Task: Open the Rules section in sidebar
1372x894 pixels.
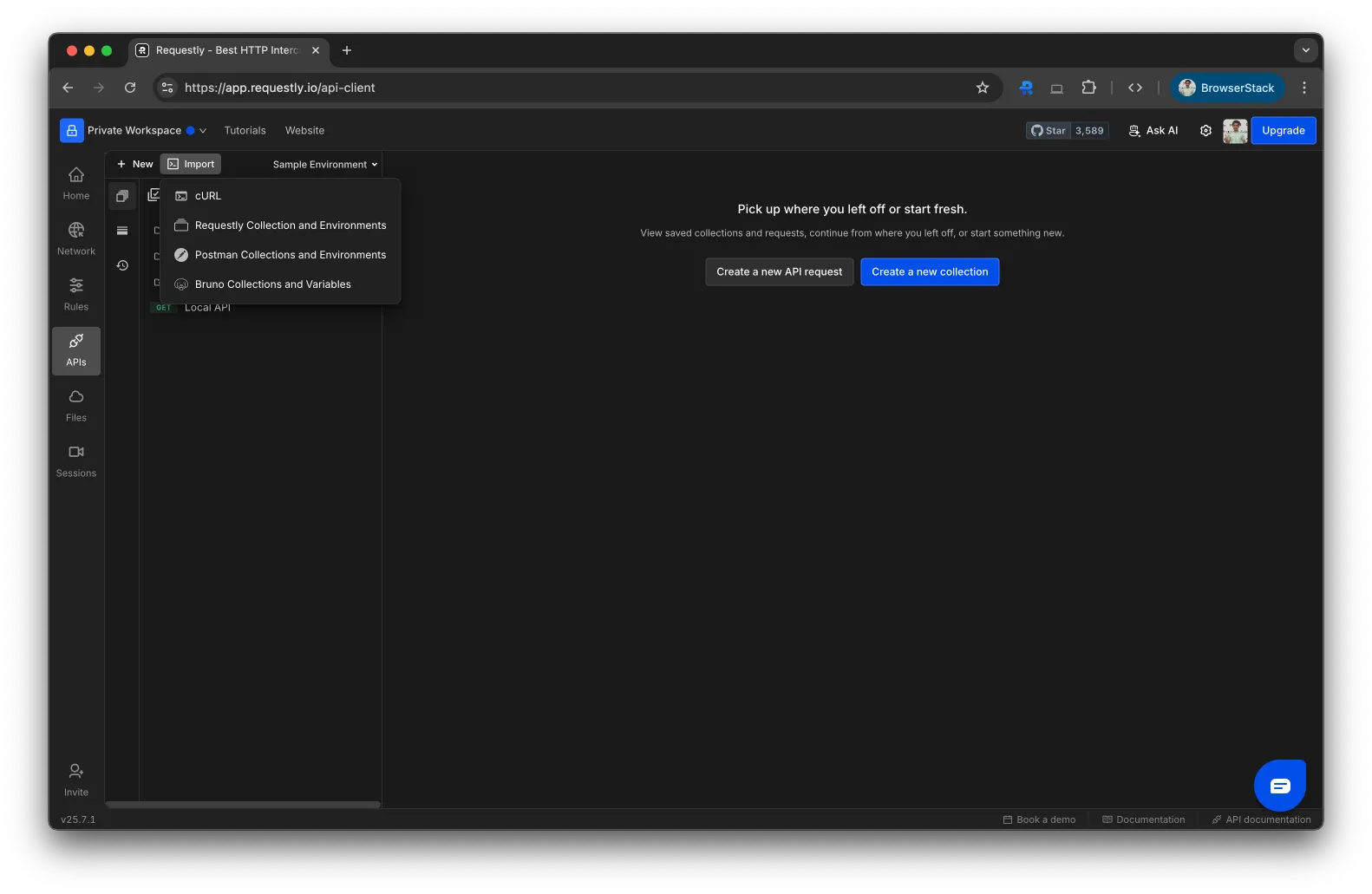Action: pos(76,295)
